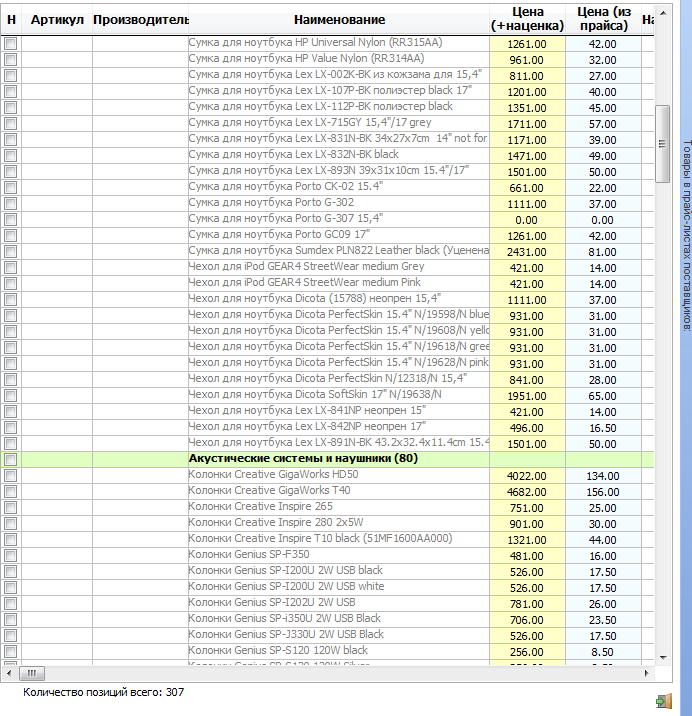Sort by Цена (из прайса) column header
692x716 pixels.
pos(603,20)
